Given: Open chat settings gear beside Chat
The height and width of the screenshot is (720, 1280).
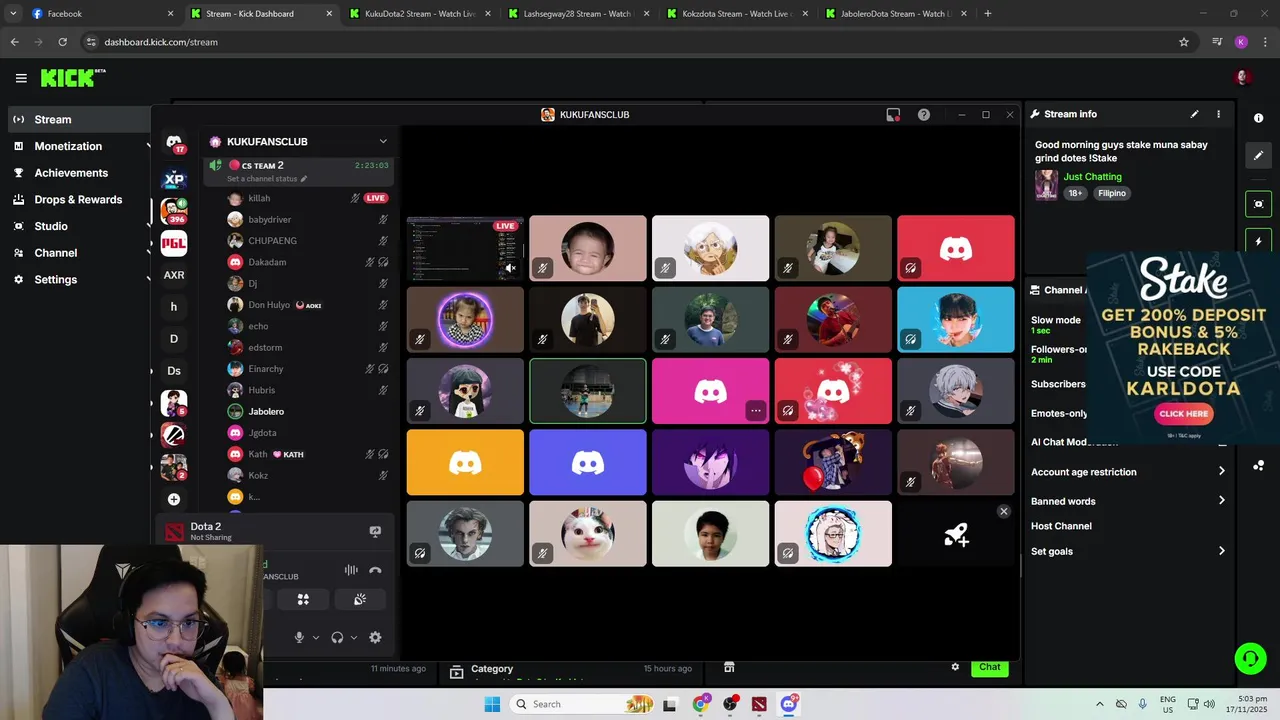Looking at the screenshot, I should pyautogui.click(x=955, y=667).
